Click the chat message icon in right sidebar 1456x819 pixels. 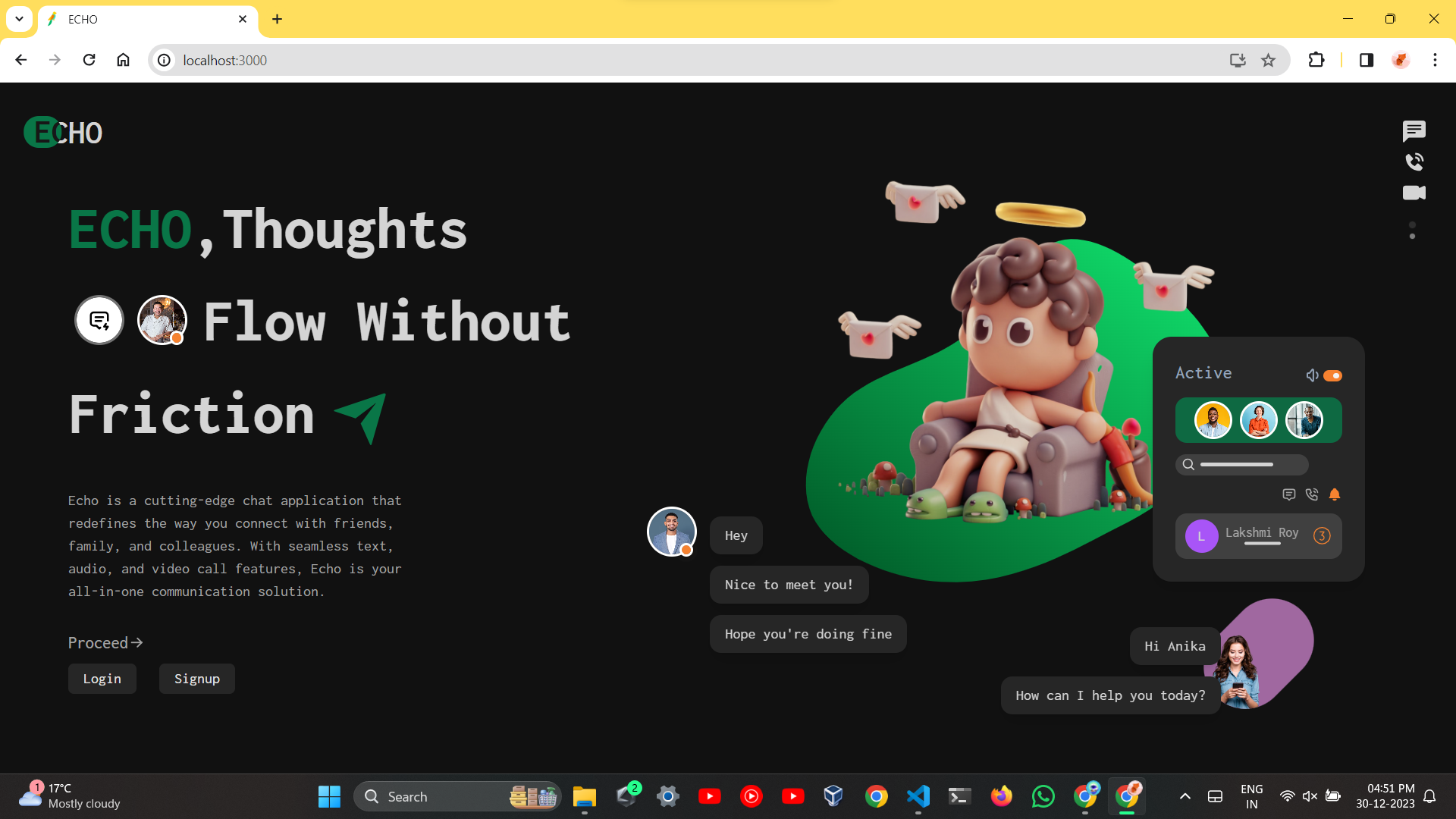point(1414,131)
